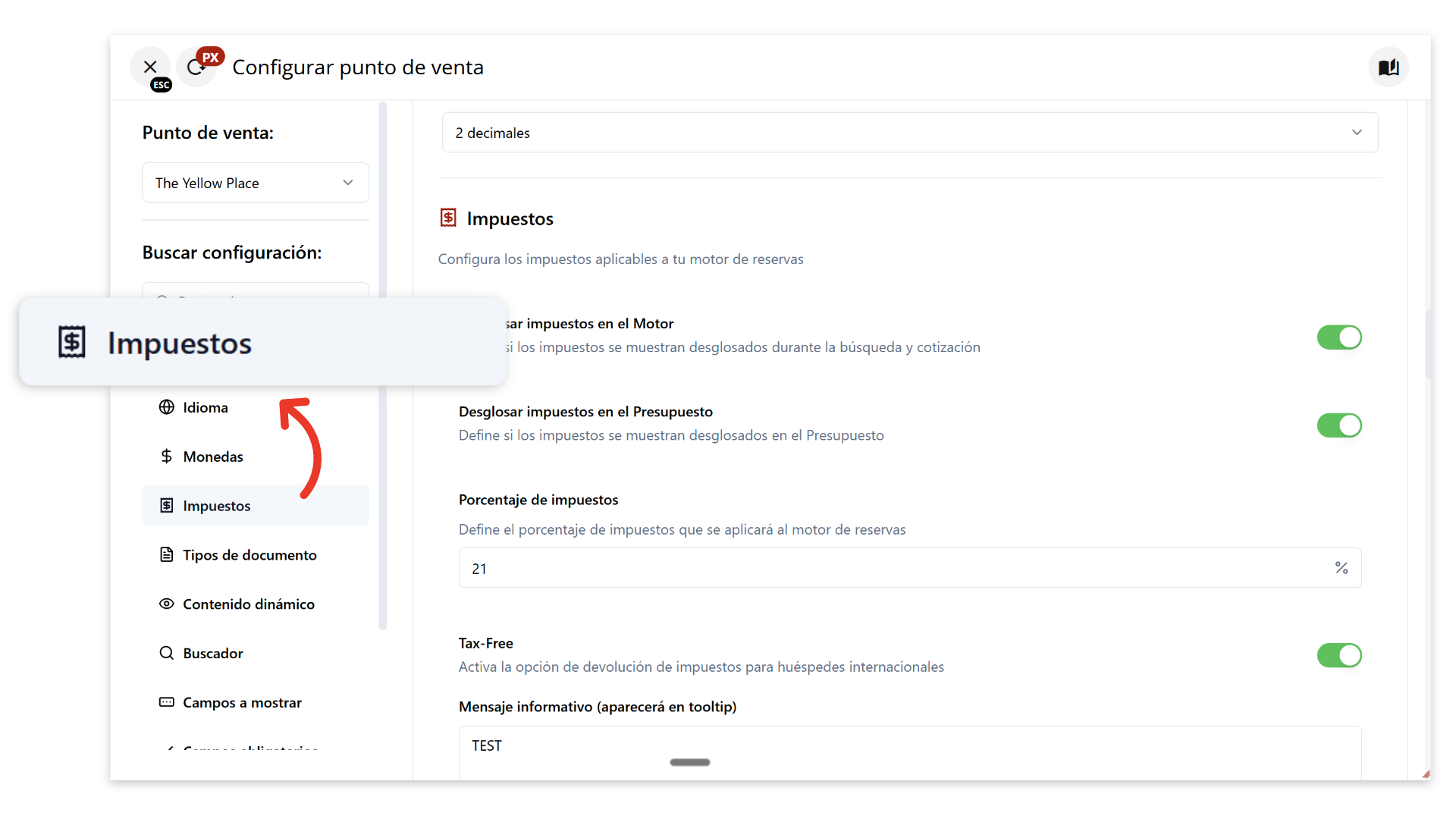
Task: Click the TEST informative message textarea
Action: coord(909,751)
